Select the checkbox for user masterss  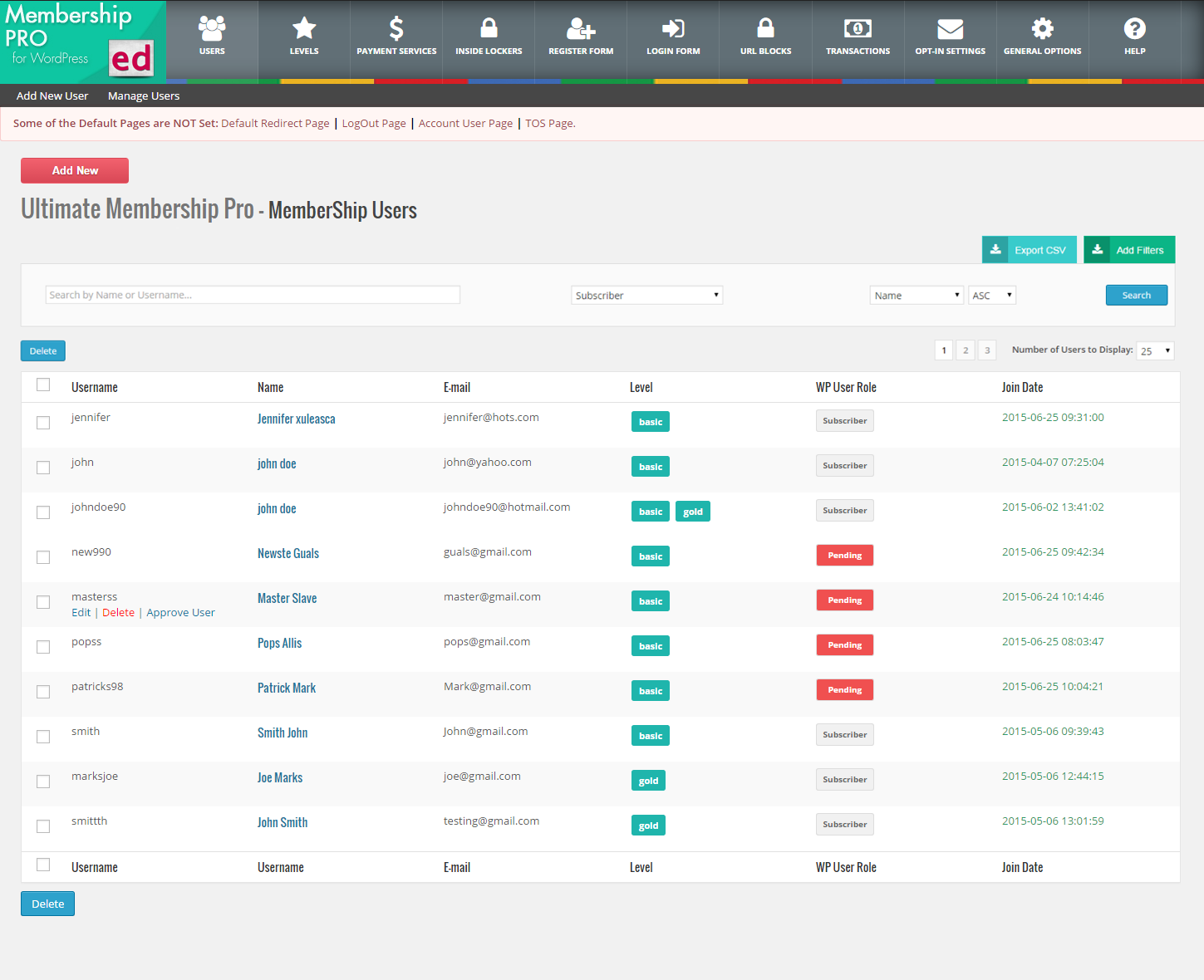pos(43,602)
